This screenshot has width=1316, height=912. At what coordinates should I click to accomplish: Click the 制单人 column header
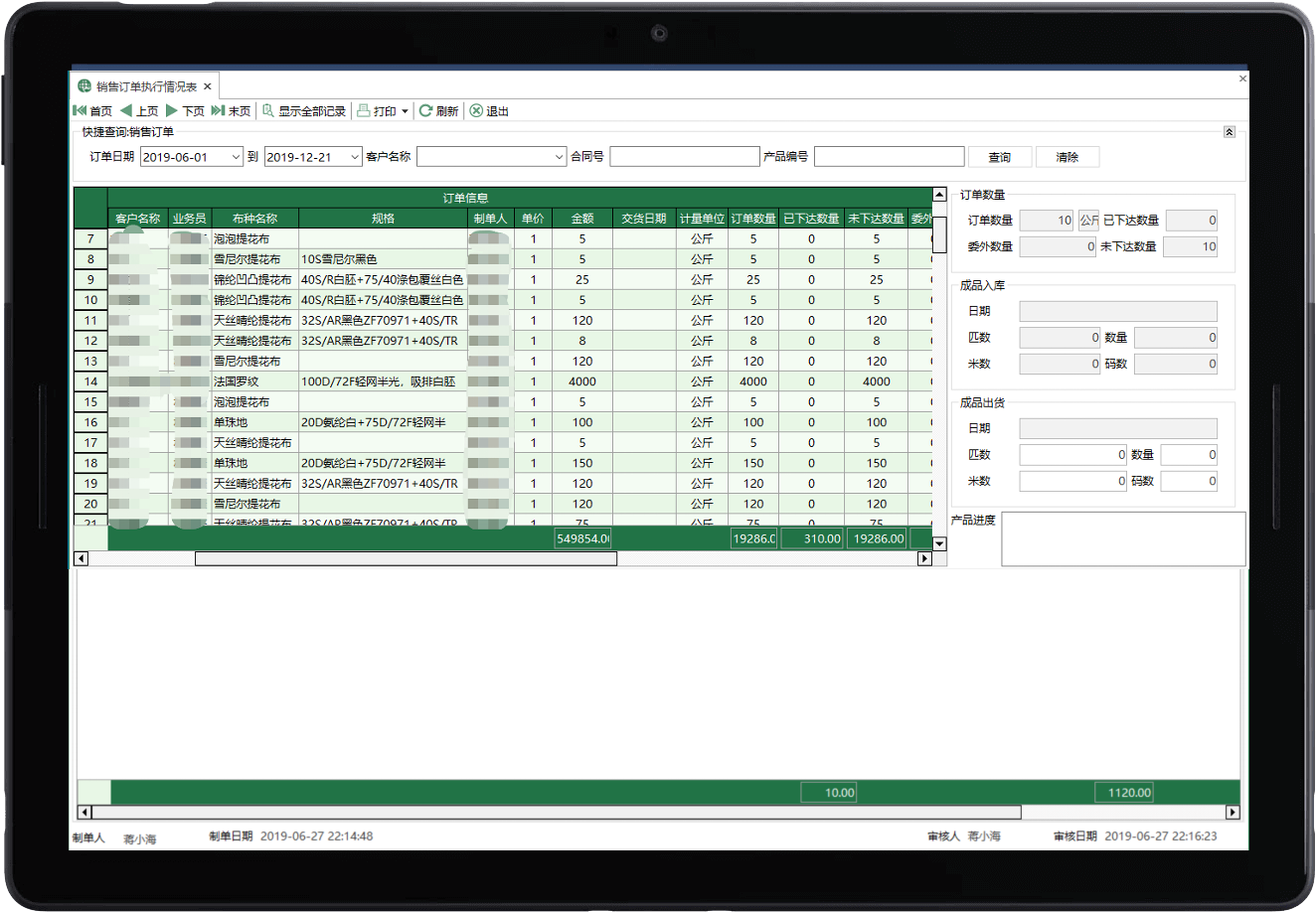click(x=490, y=218)
